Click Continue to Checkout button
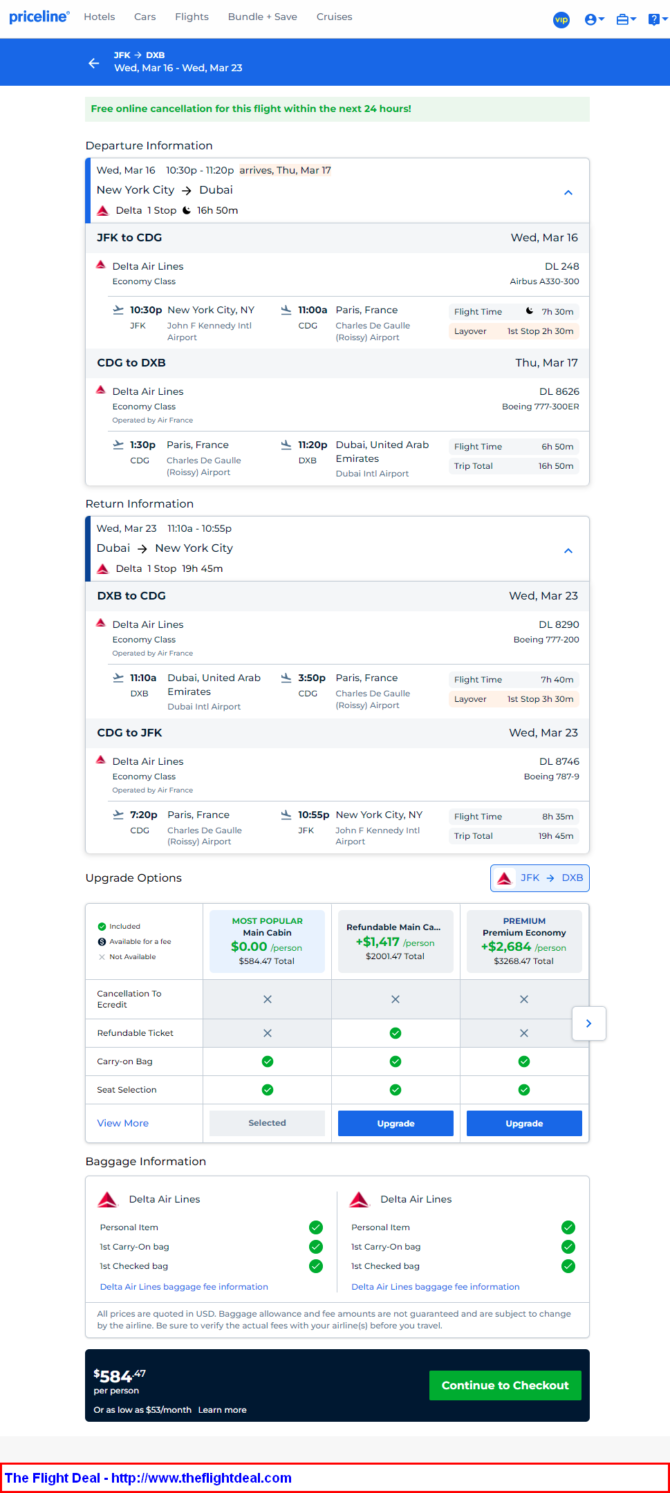This screenshot has height=1493, width=670. [505, 1385]
